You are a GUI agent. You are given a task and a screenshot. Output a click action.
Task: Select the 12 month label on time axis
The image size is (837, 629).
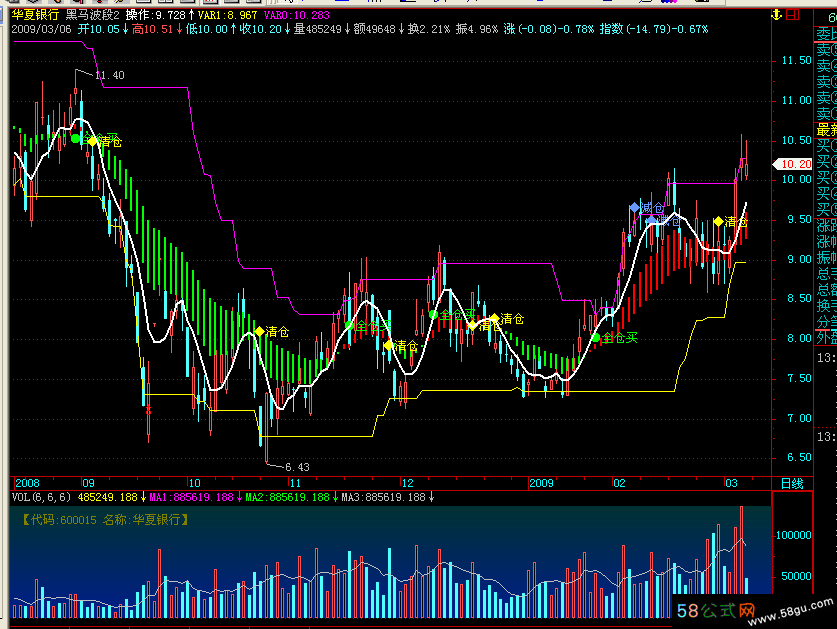pyautogui.click(x=407, y=483)
